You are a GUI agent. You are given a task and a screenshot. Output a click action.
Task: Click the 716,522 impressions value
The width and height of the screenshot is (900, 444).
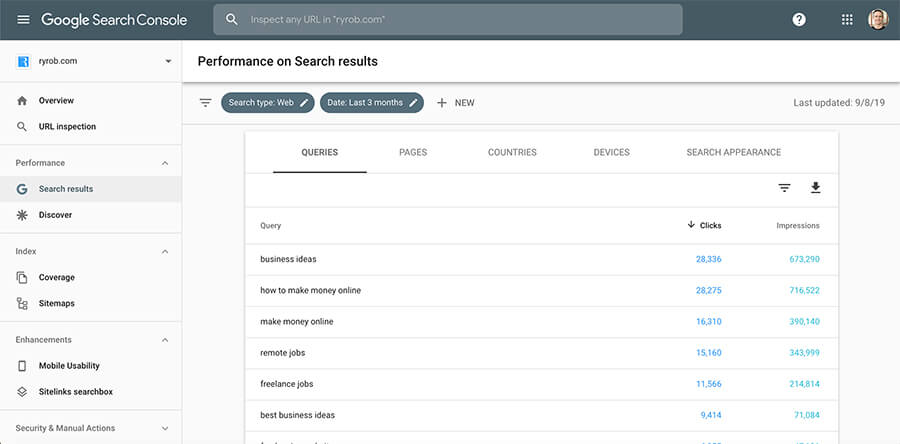tap(804, 290)
